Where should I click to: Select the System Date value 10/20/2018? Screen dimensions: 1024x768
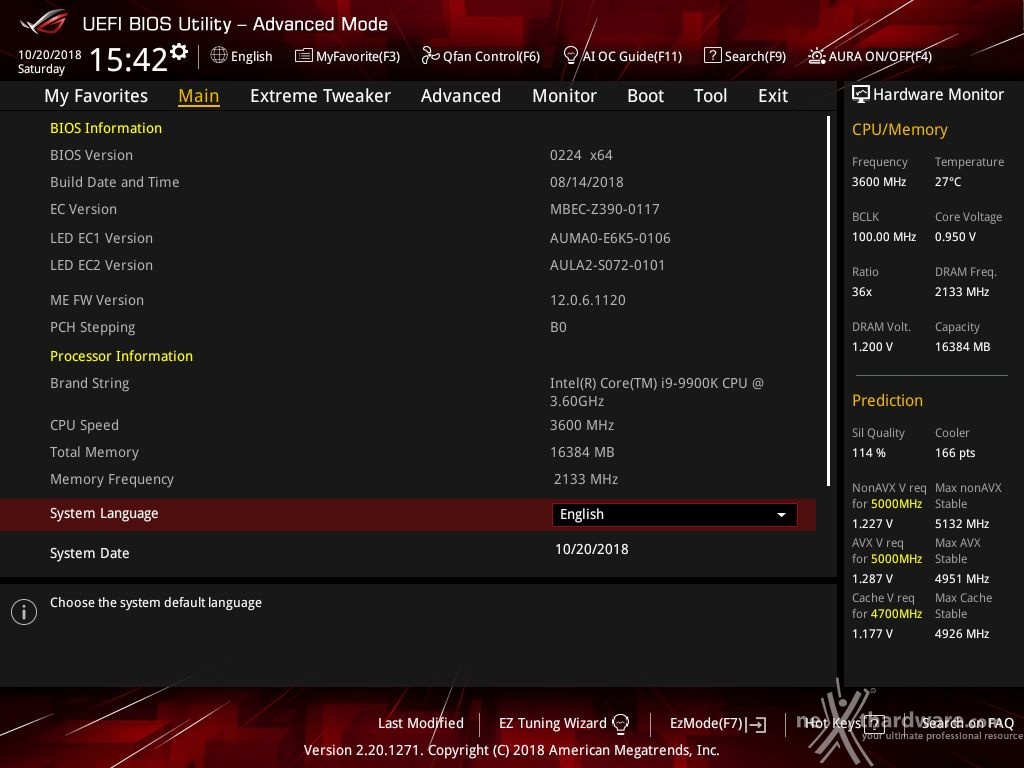592,549
